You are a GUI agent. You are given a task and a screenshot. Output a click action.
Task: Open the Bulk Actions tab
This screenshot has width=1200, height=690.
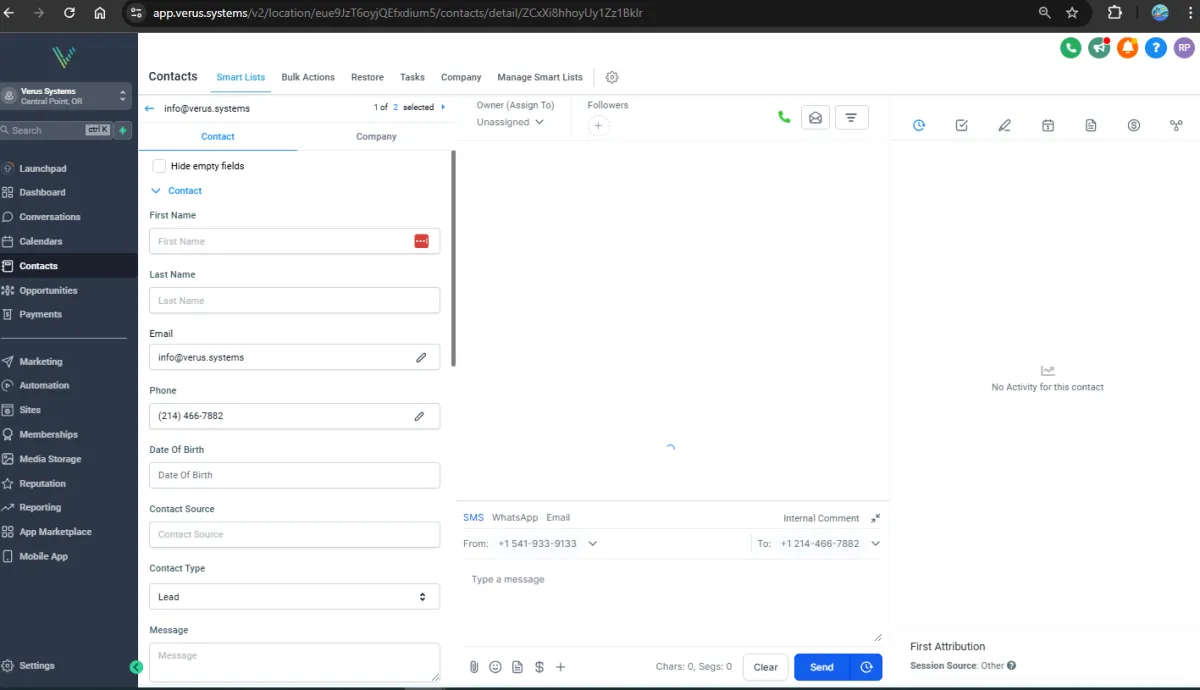[x=308, y=77]
